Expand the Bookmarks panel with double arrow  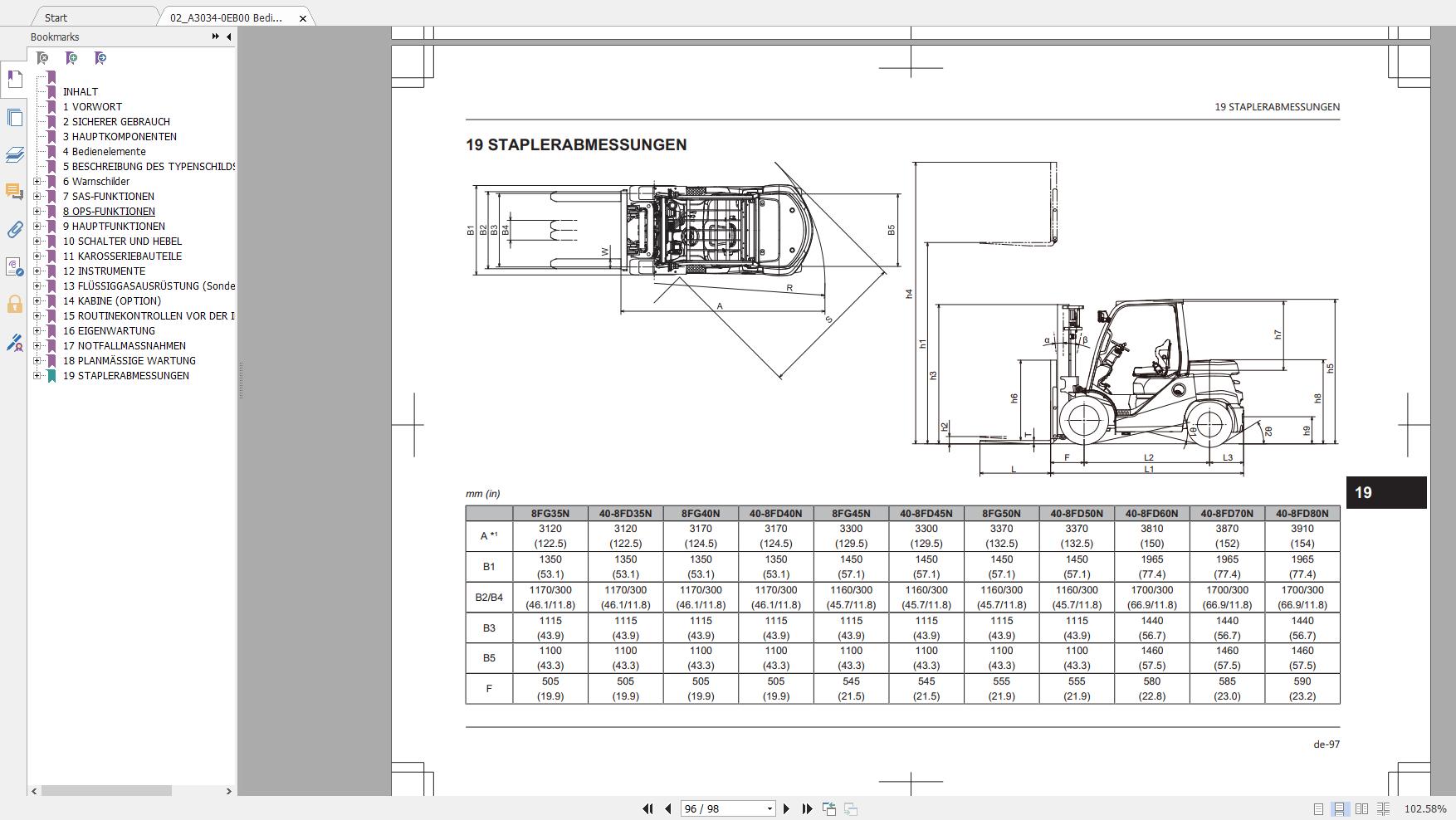click(216, 37)
